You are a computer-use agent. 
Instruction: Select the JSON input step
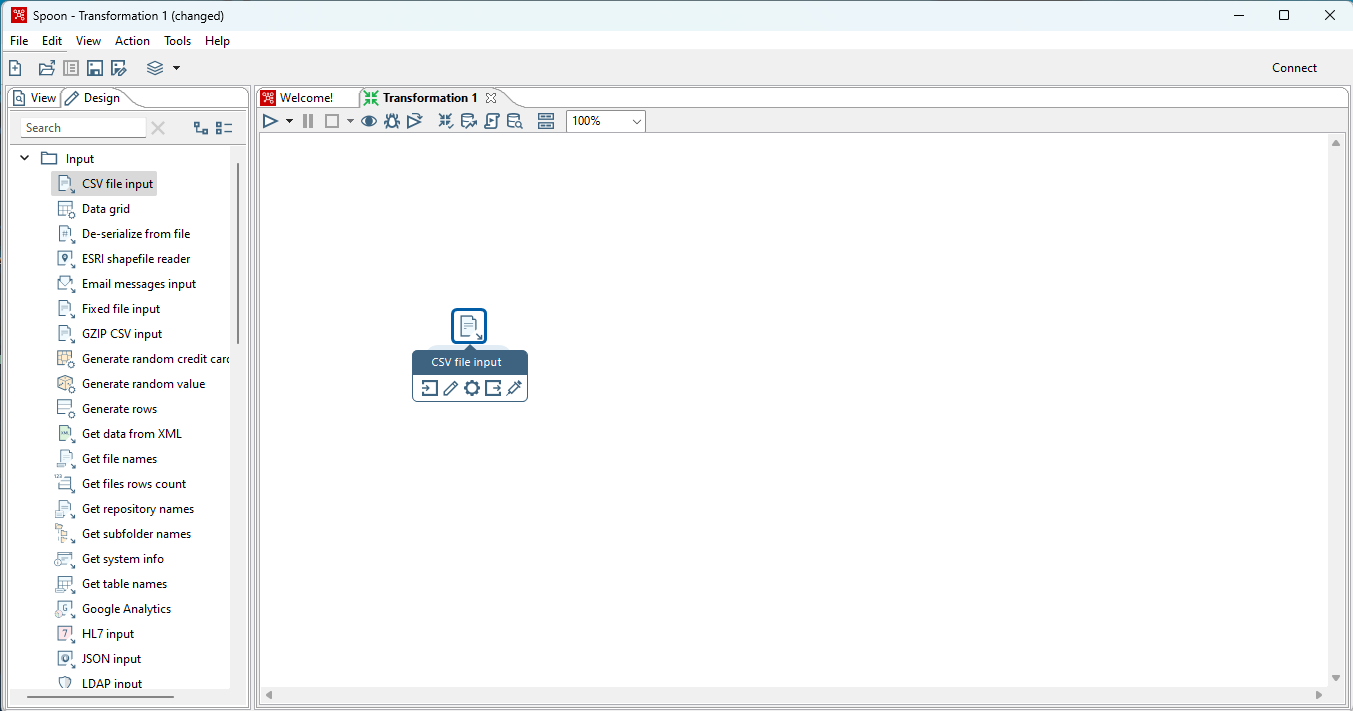point(111,659)
